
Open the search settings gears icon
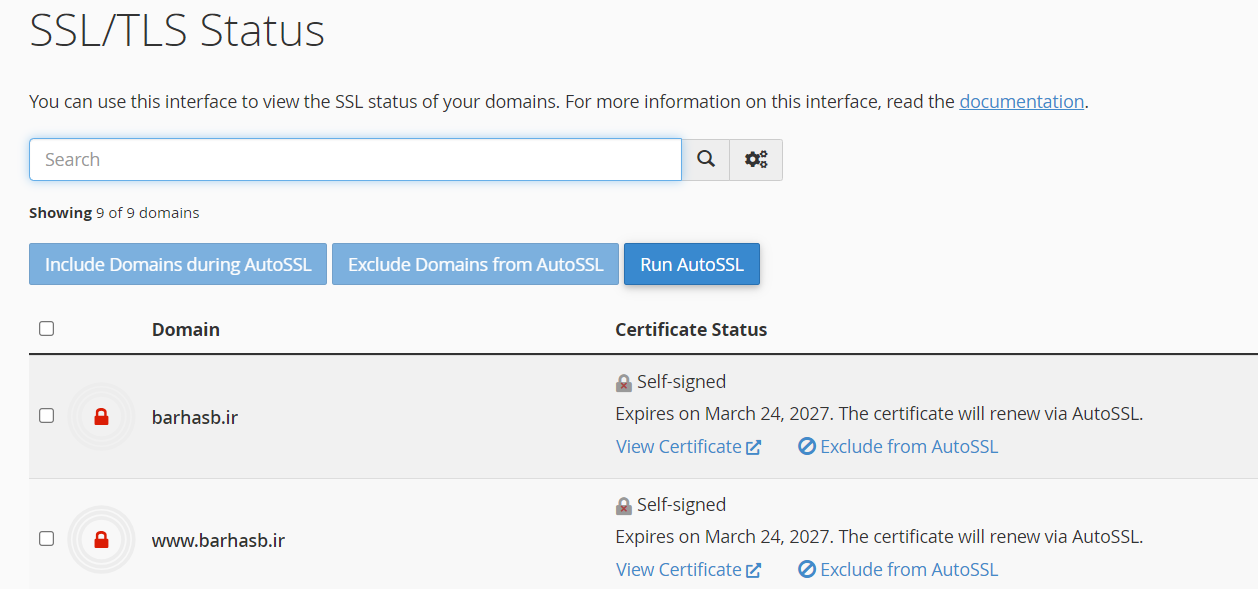[756, 160]
